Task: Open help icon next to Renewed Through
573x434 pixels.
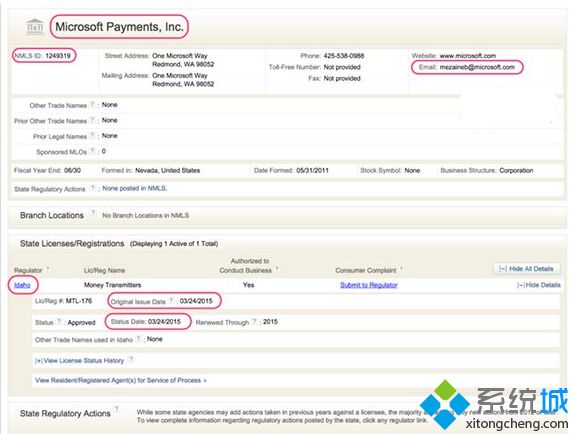Action: tap(254, 322)
